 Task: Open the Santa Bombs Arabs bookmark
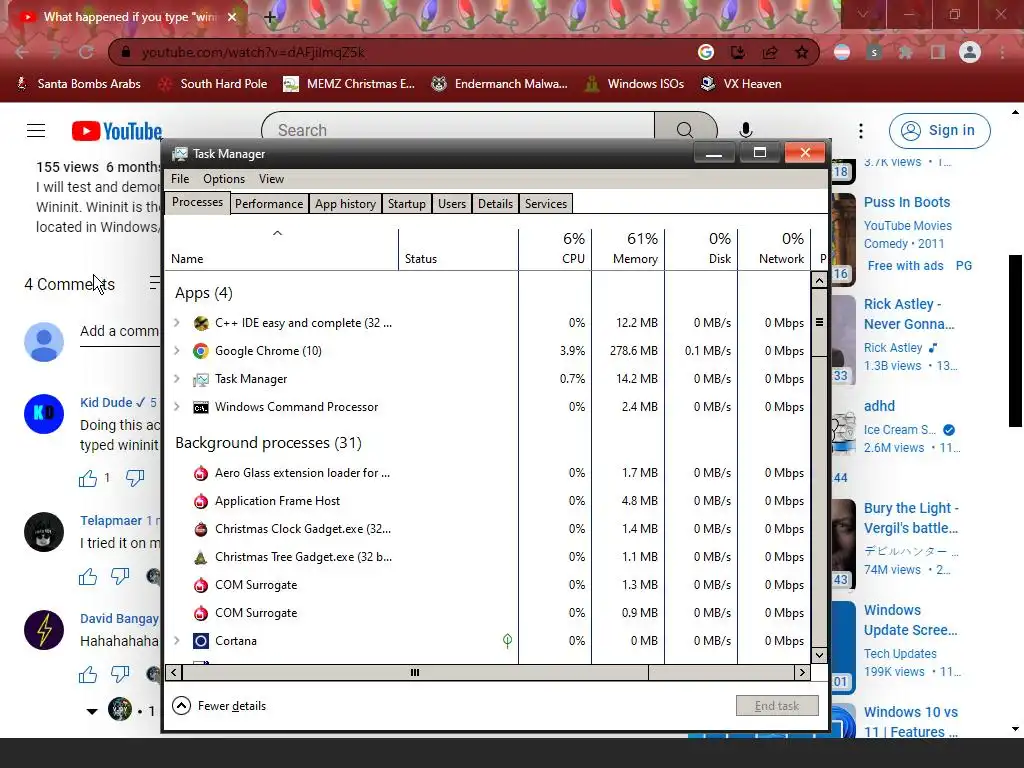point(78,84)
